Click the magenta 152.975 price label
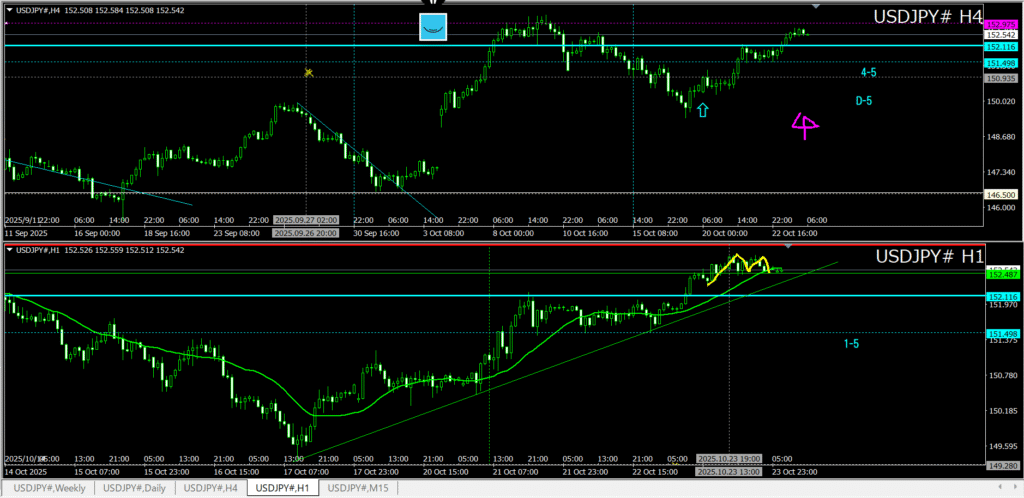1024x498 pixels. tap(1001, 24)
